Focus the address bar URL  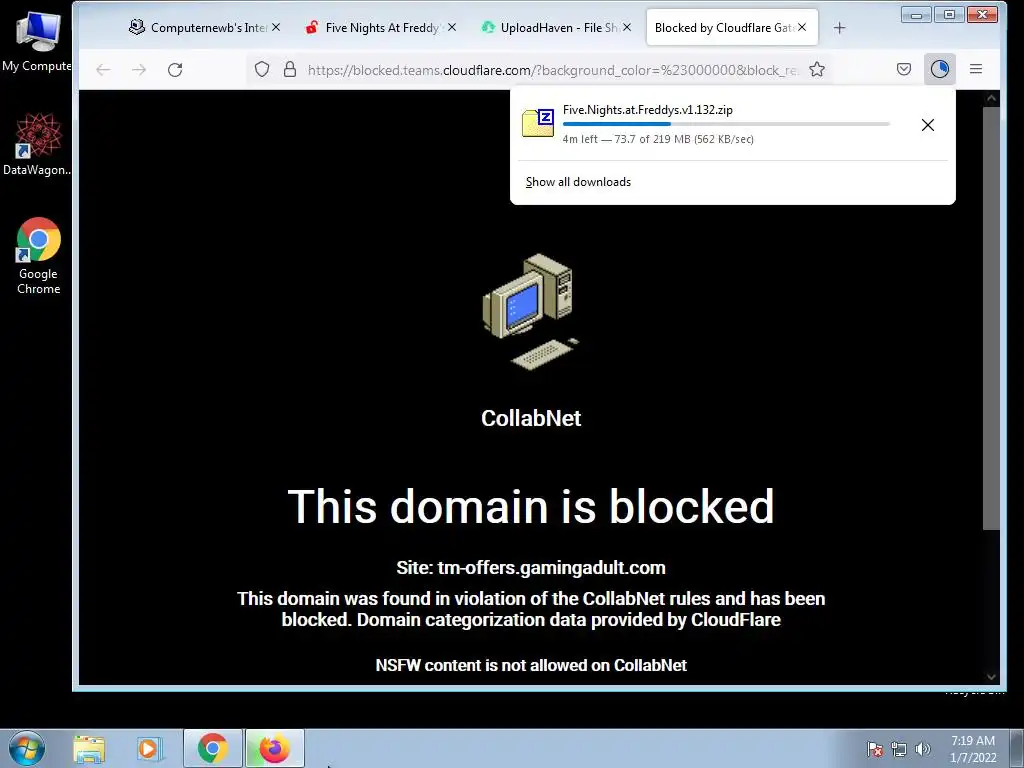point(552,70)
